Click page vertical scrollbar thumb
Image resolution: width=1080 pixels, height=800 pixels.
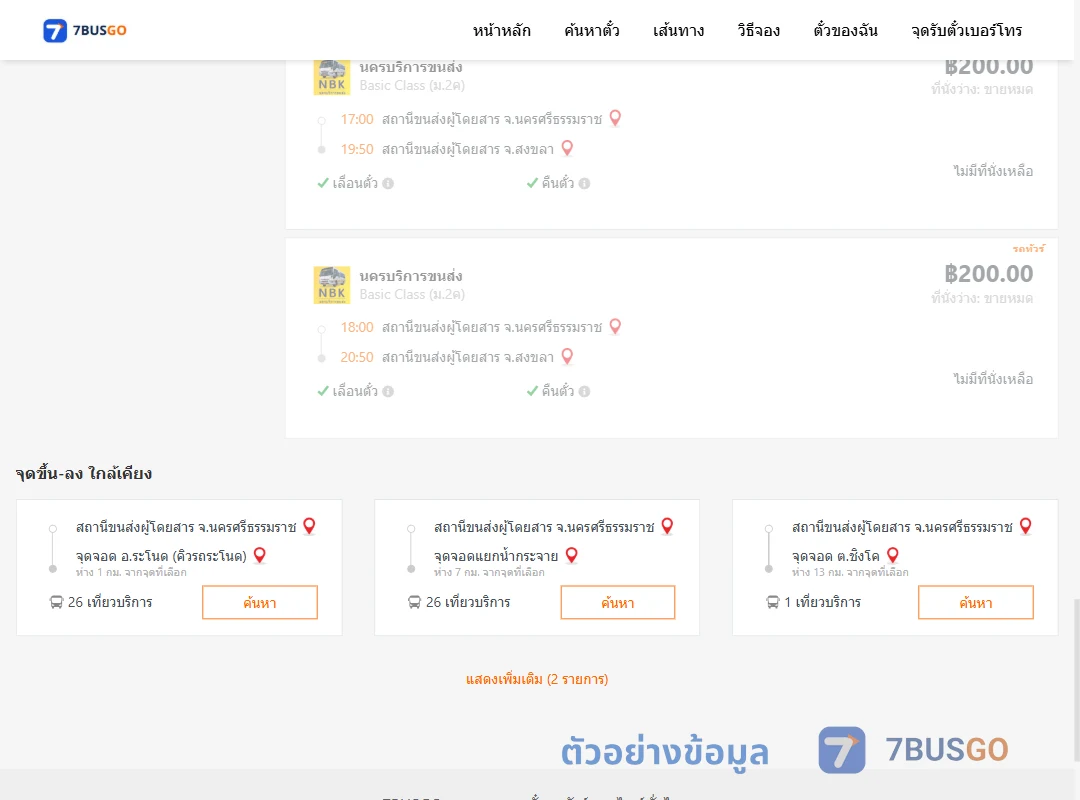[x=1076, y=679]
